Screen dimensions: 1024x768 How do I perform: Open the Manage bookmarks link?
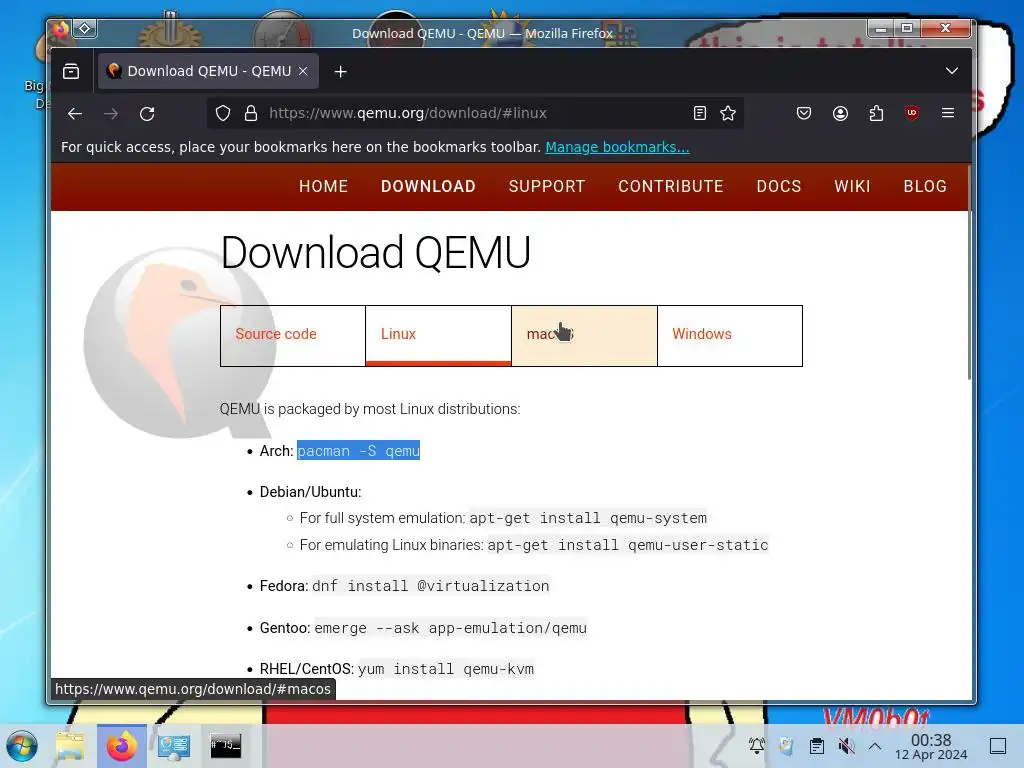pos(617,147)
